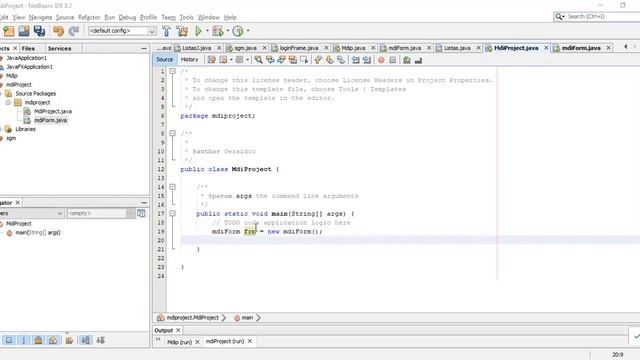The image size is (640, 360).
Task: Click the New Project toolbar icon
Action: (x=9, y=31)
